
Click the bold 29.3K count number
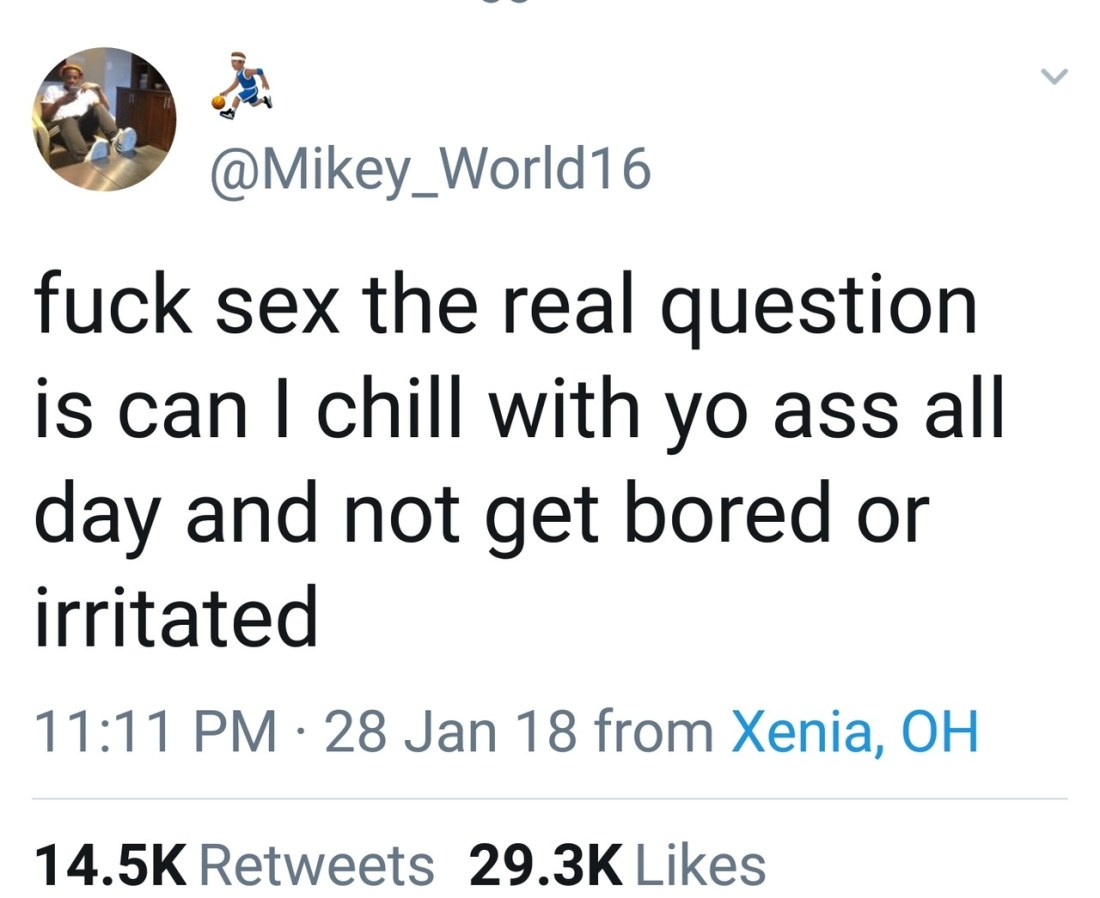[x=546, y=864]
